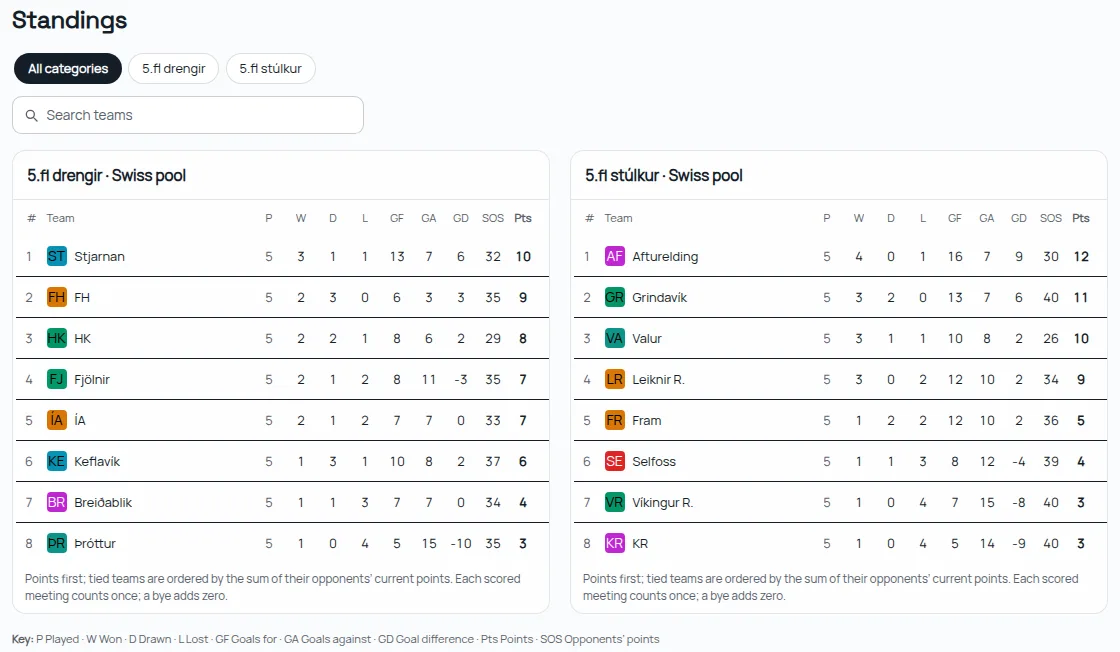The image size is (1120, 652).
Task: Focus the Search teams field
Action: click(x=188, y=115)
